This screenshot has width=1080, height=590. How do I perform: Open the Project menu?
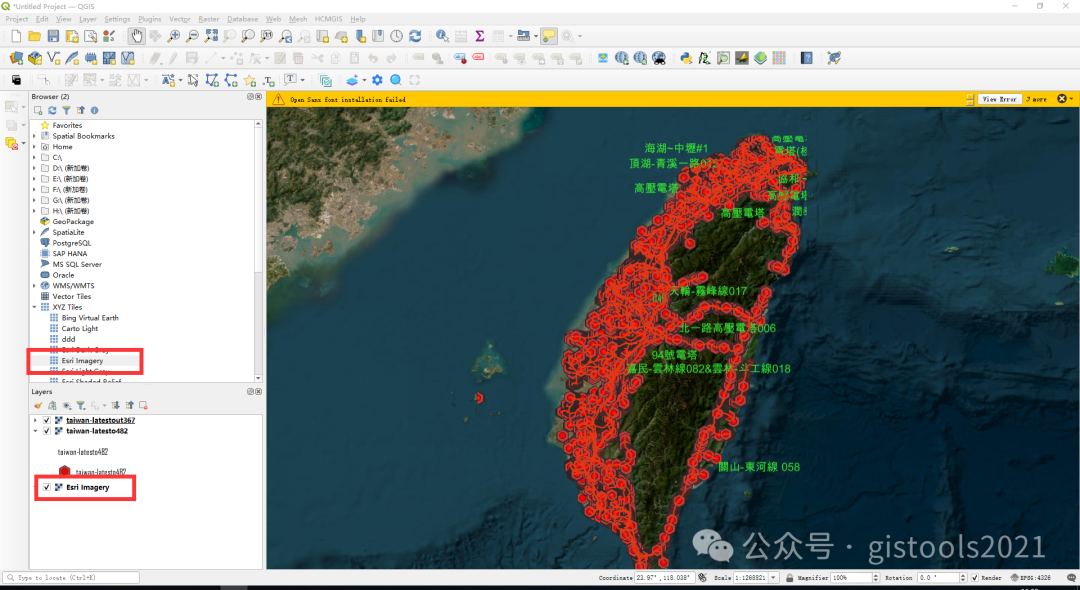coord(17,19)
